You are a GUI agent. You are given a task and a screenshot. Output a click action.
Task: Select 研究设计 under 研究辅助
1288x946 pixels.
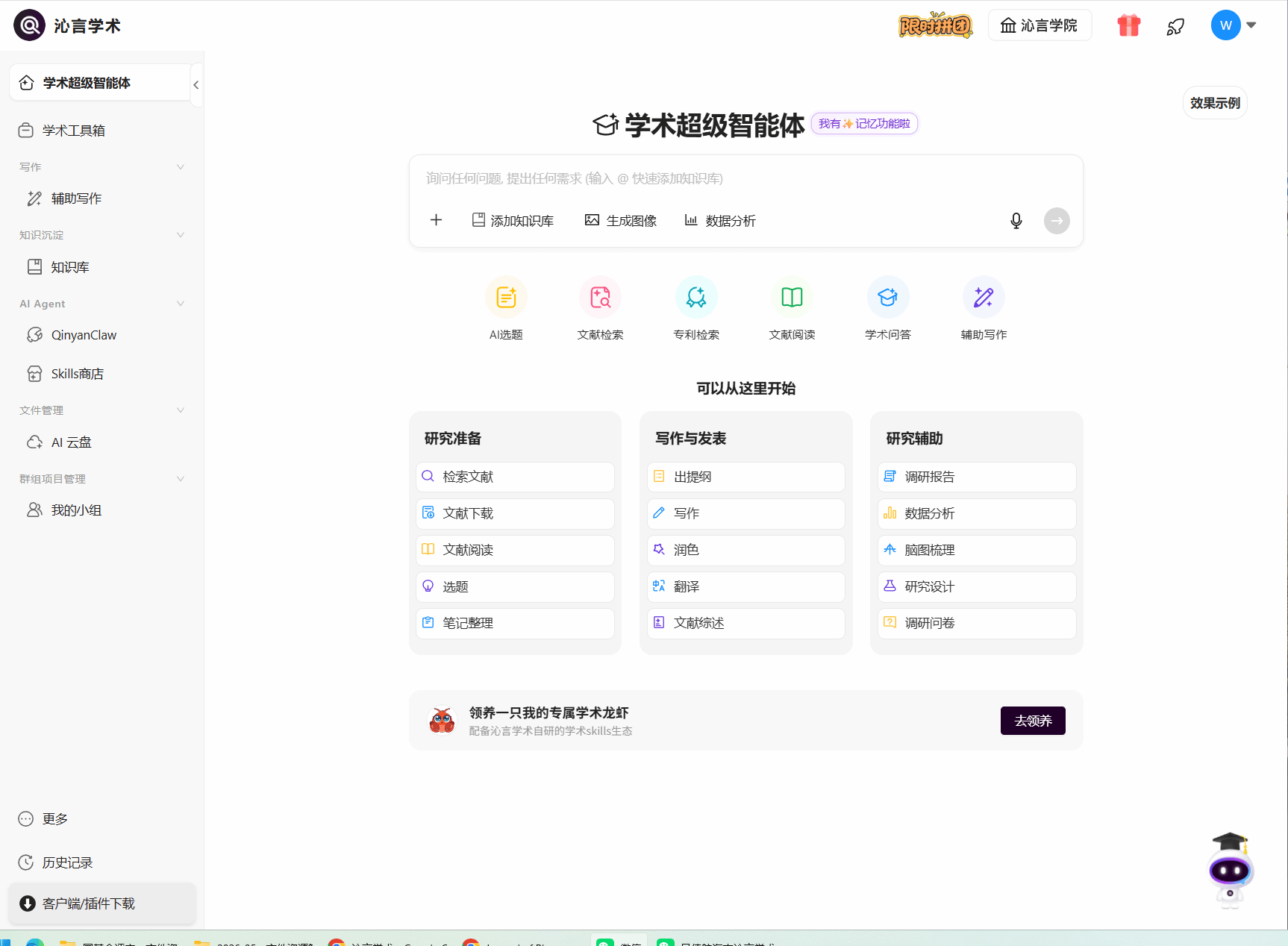[977, 586]
